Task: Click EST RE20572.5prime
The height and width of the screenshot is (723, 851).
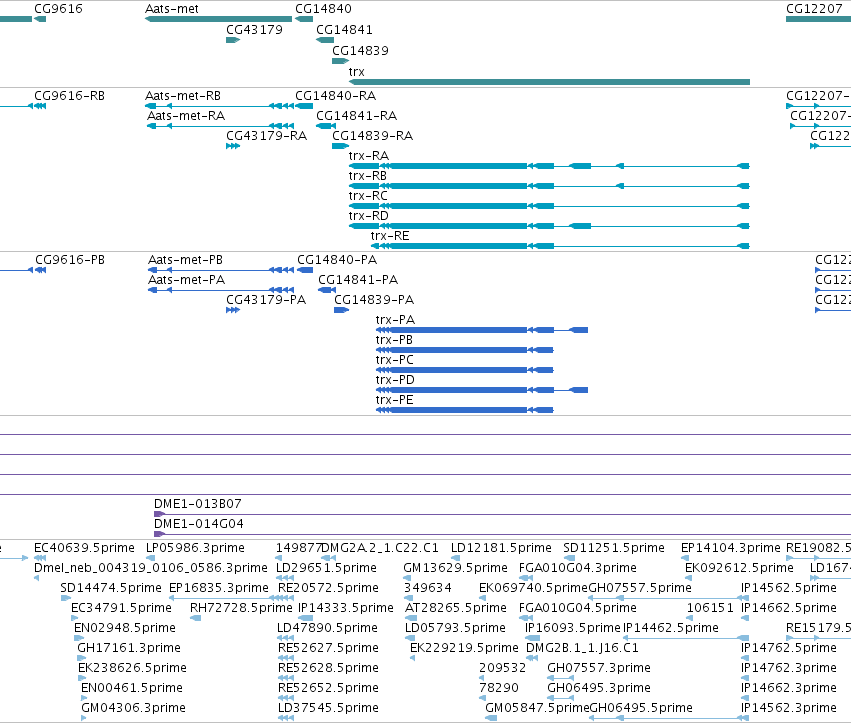Action: tap(328, 588)
